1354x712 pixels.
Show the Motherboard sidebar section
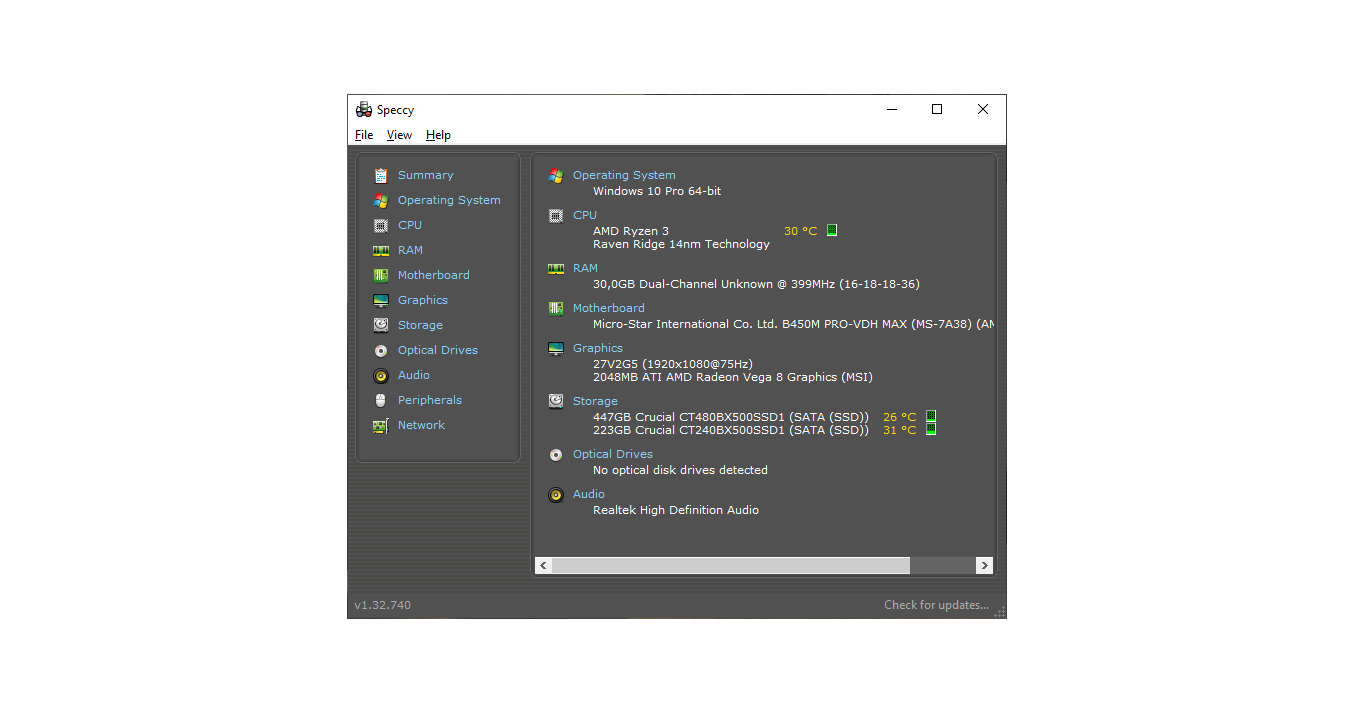click(x=433, y=275)
